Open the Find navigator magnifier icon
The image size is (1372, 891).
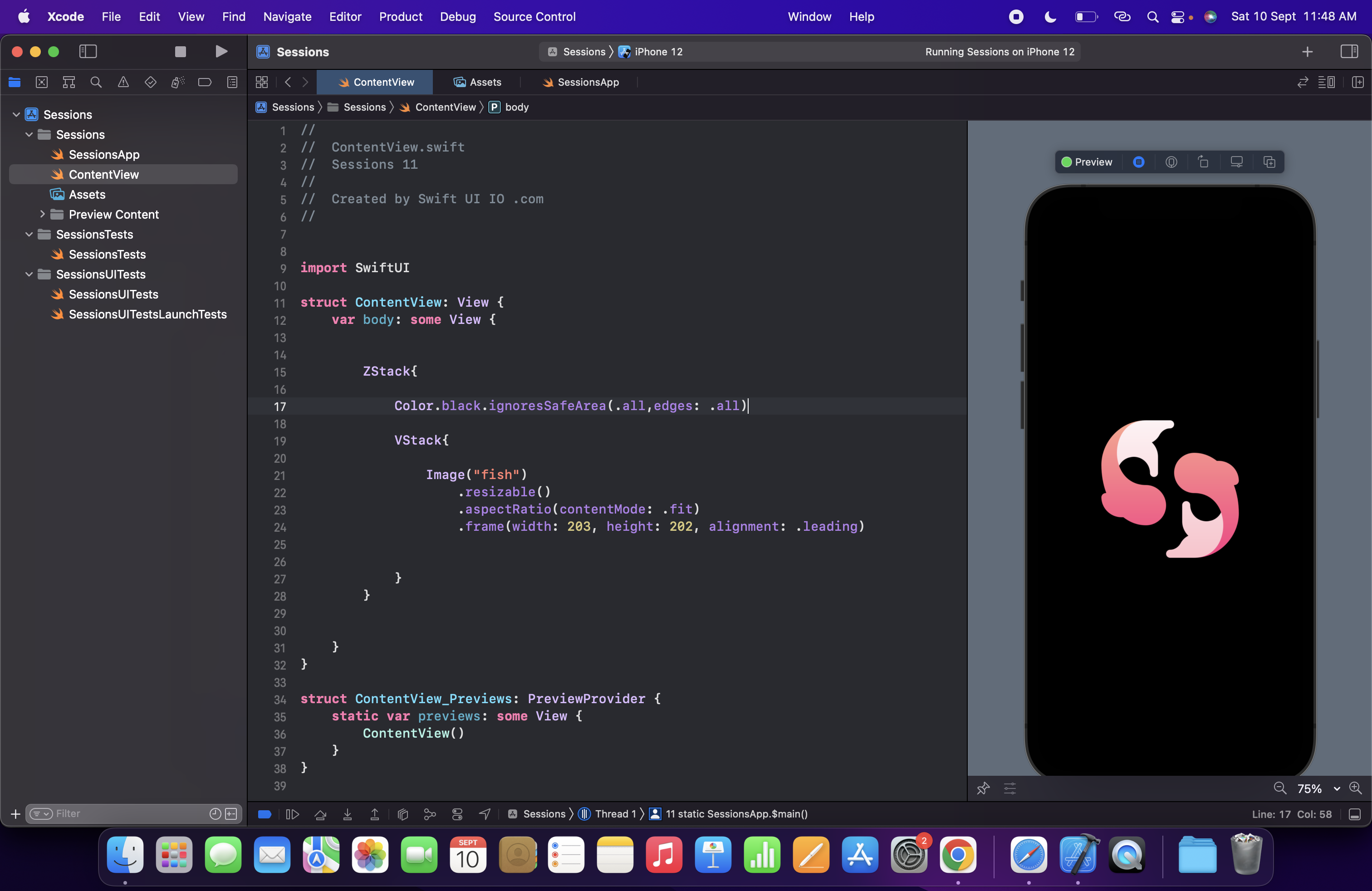click(96, 83)
